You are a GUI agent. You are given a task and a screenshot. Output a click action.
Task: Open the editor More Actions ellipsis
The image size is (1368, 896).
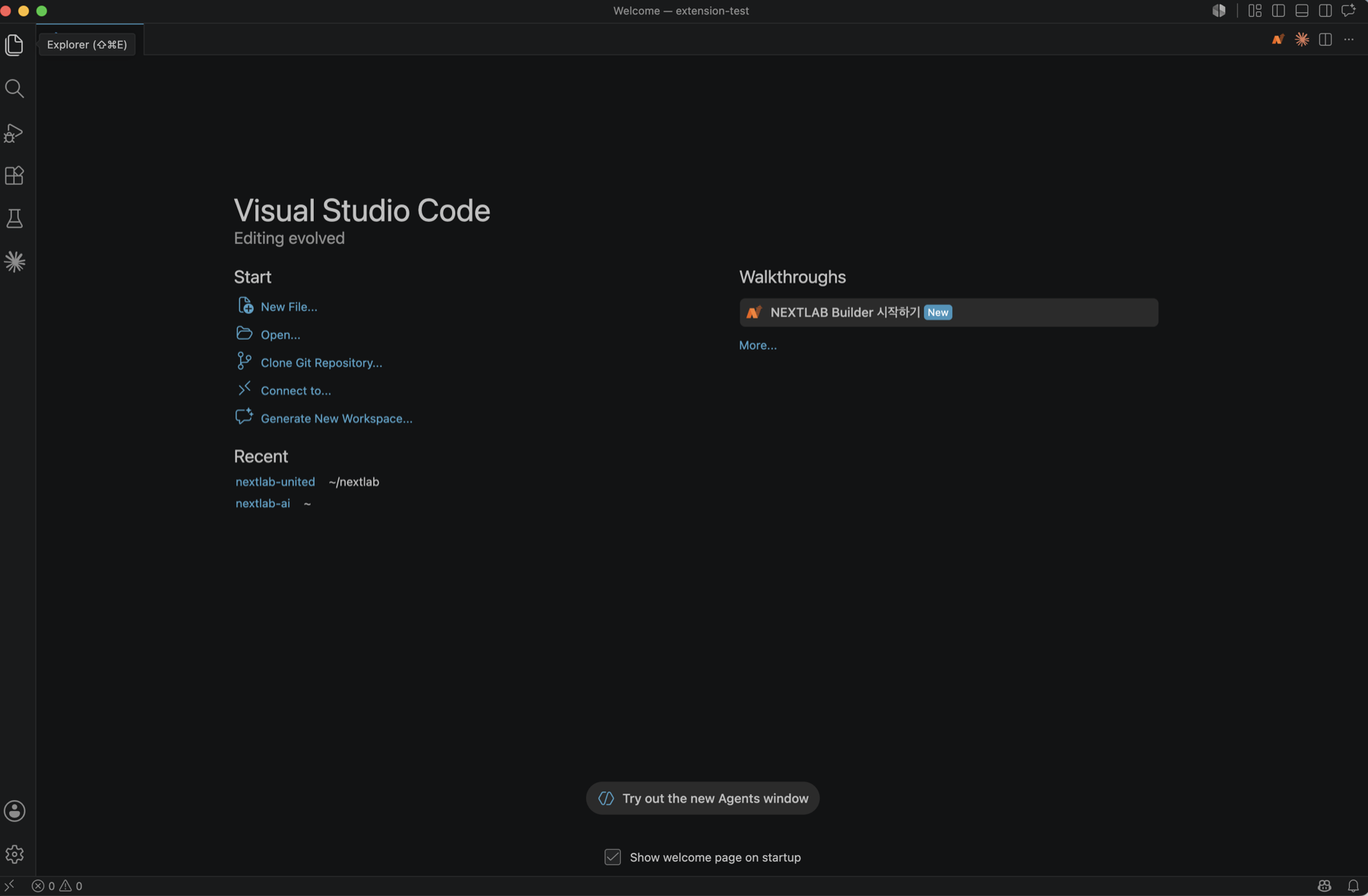tap(1349, 40)
